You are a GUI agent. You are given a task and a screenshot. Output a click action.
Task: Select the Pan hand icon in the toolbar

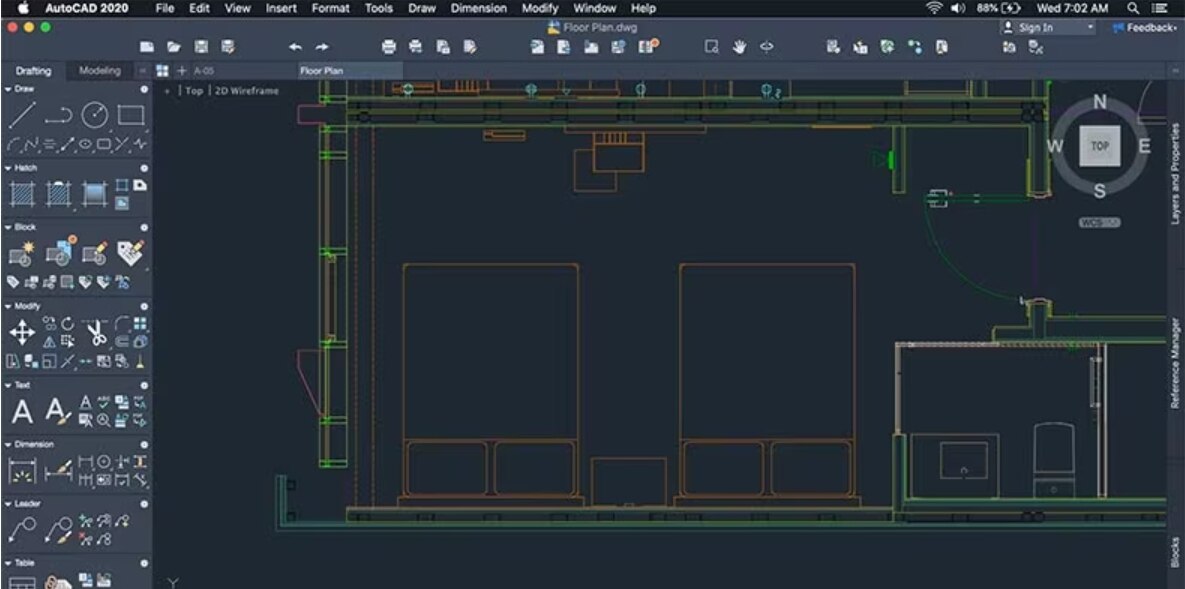pos(737,46)
